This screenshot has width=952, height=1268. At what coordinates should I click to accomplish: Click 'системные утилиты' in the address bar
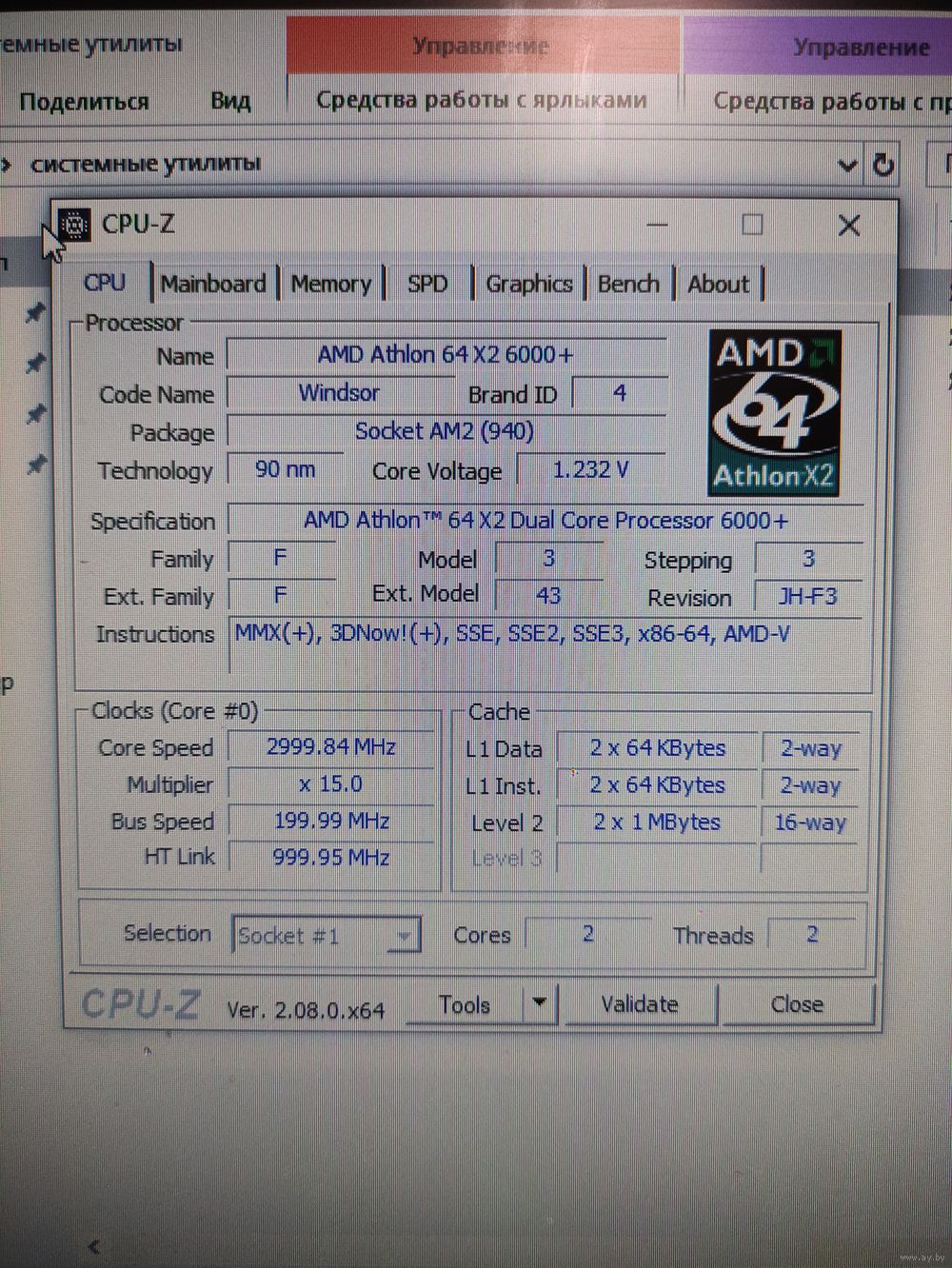pyautogui.click(x=146, y=164)
